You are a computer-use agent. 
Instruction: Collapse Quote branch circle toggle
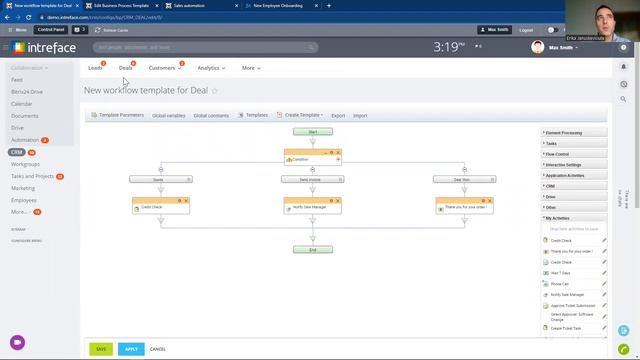[161, 169]
